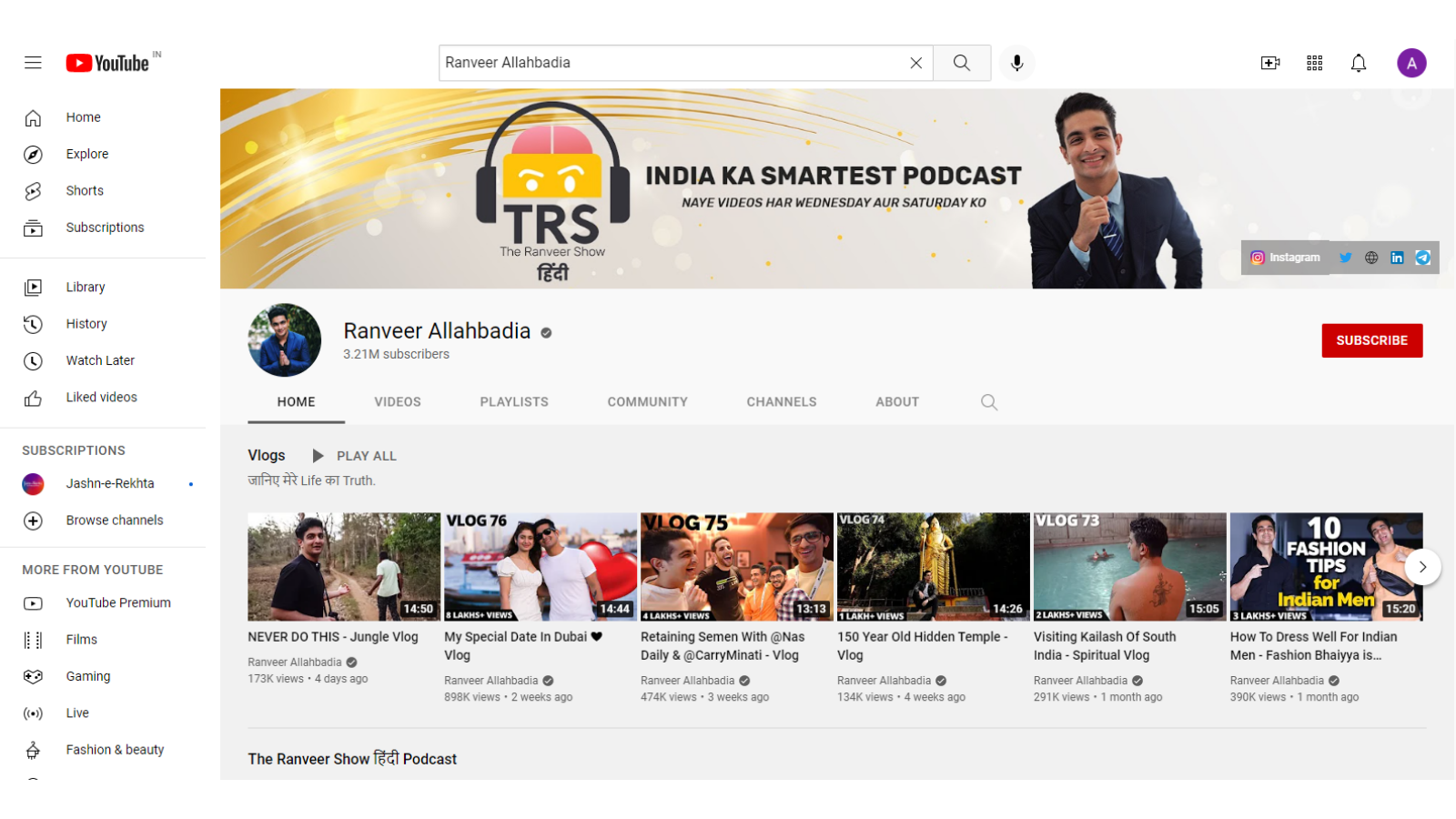
Task: Open the Create video menu
Action: (1270, 63)
